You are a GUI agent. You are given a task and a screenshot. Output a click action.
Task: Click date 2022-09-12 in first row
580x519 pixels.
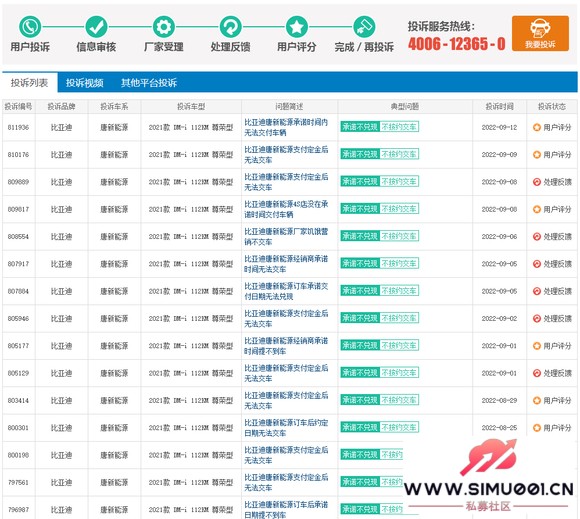tap(499, 127)
